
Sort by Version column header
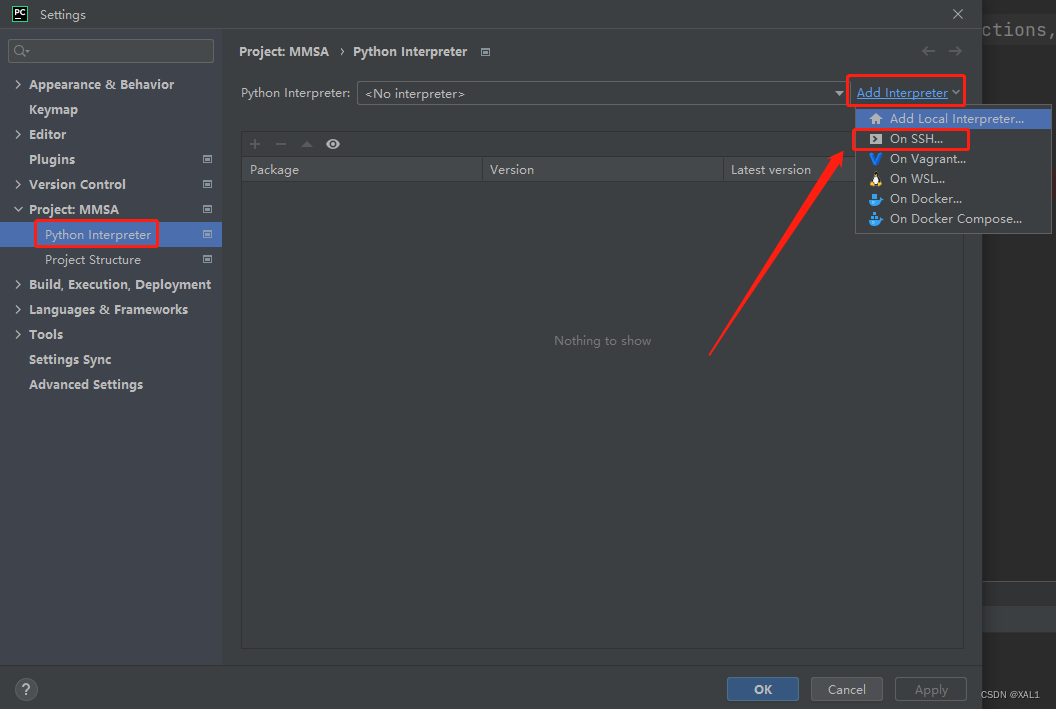pos(603,170)
